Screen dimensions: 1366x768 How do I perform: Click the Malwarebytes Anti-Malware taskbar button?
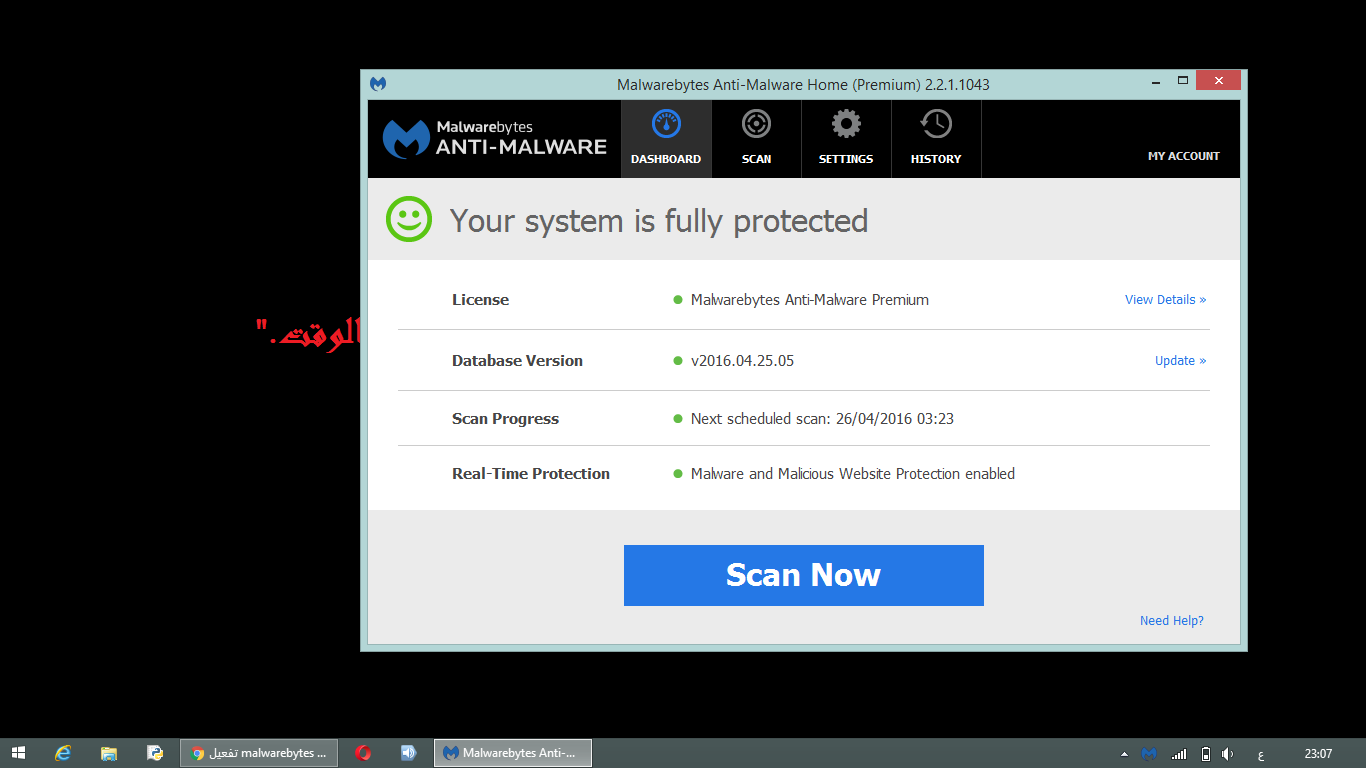pos(513,753)
